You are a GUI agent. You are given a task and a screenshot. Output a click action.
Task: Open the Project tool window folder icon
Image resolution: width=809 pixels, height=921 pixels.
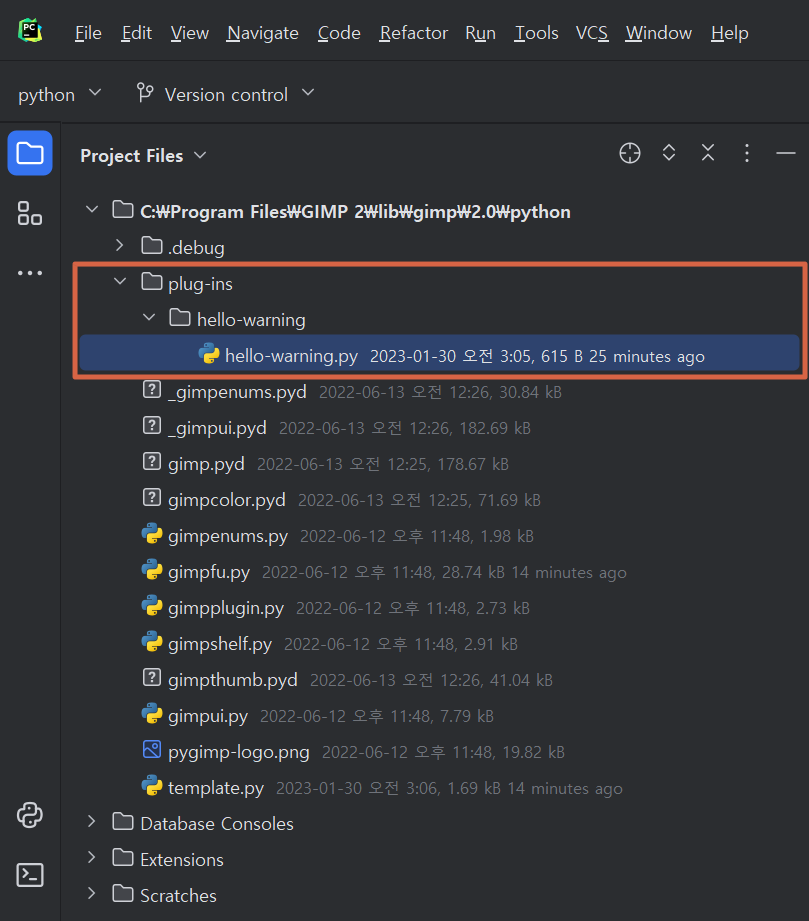click(30, 153)
